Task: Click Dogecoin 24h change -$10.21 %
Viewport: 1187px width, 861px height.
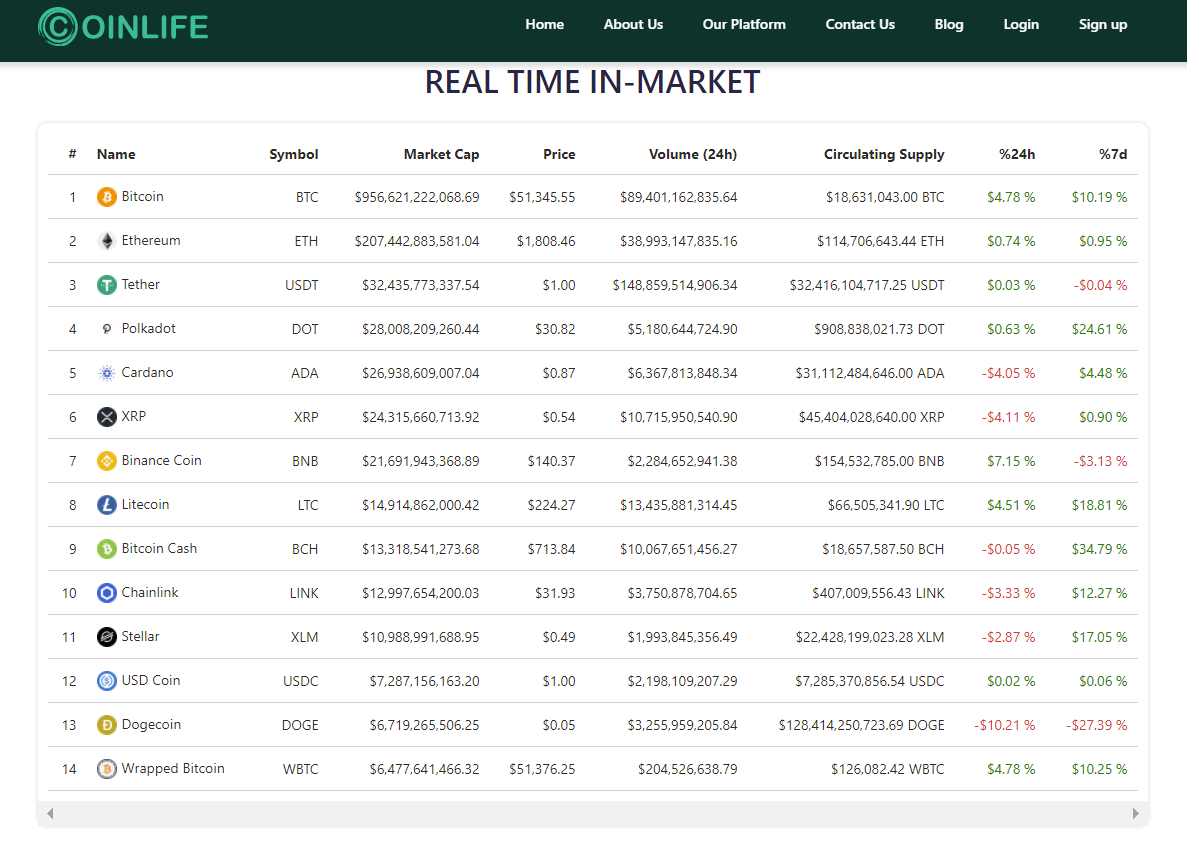Action: pos(1005,725)
